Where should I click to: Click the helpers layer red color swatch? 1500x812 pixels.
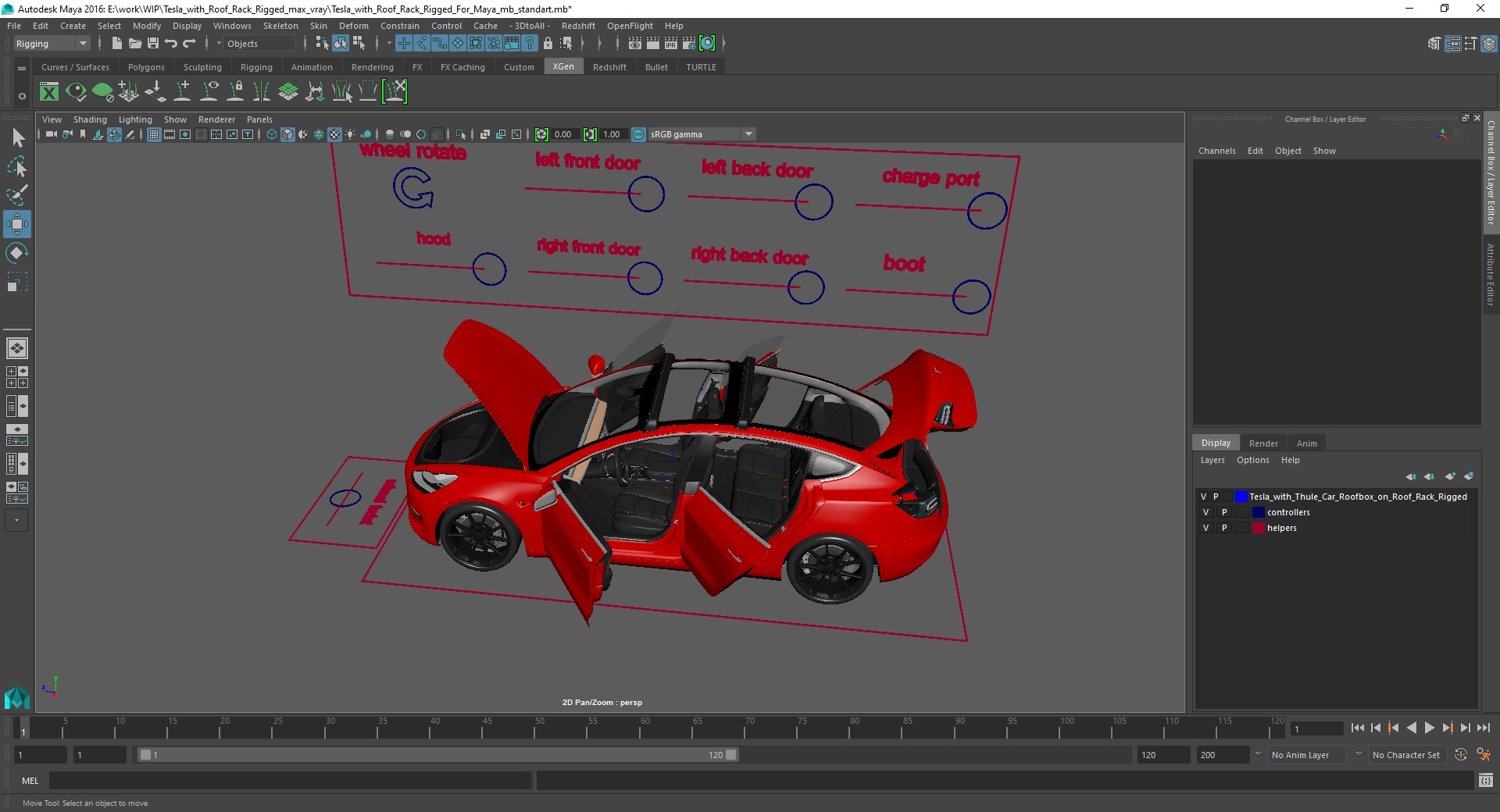point(1258,528)
